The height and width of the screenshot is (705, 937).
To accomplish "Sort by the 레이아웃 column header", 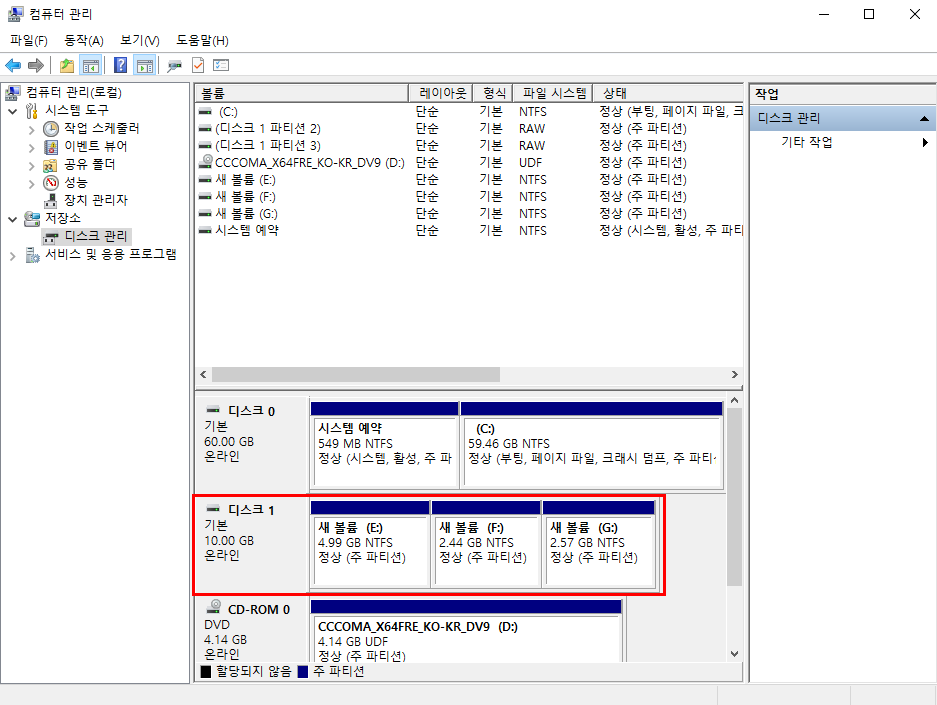I will (x=440, y=93).
